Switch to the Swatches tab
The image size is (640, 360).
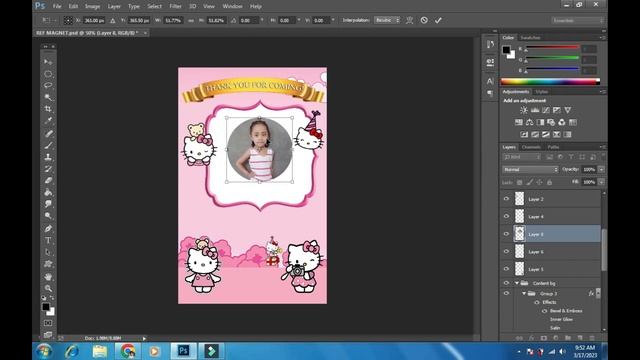[530, 38]
